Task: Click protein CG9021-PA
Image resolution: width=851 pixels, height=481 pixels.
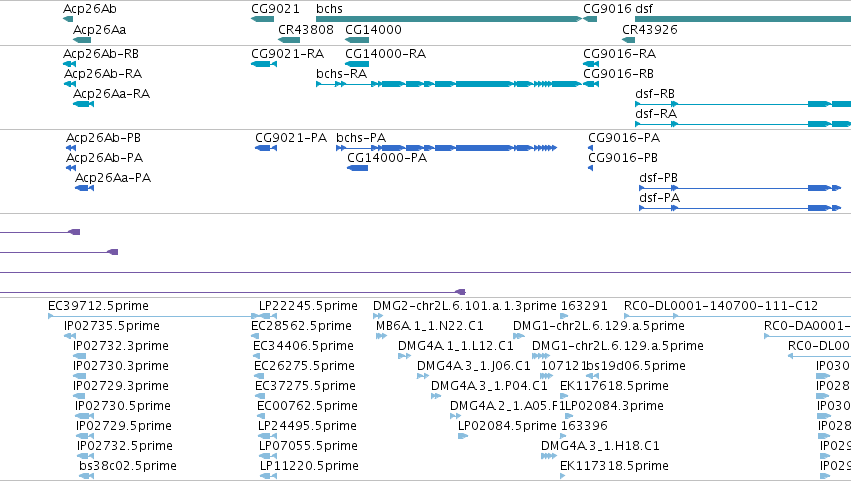Action: pyautogui.click(x=291, y=138)
